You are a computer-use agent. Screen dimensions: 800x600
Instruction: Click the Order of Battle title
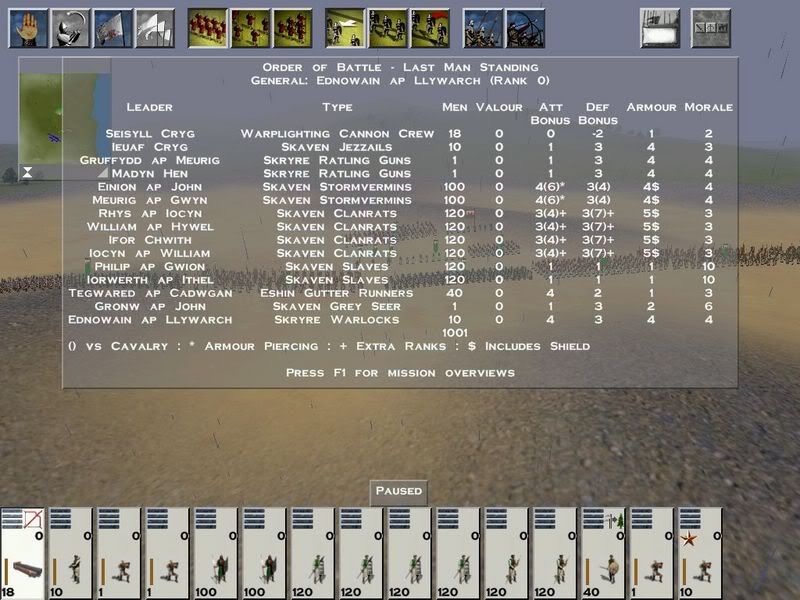(x=401, y=67)
